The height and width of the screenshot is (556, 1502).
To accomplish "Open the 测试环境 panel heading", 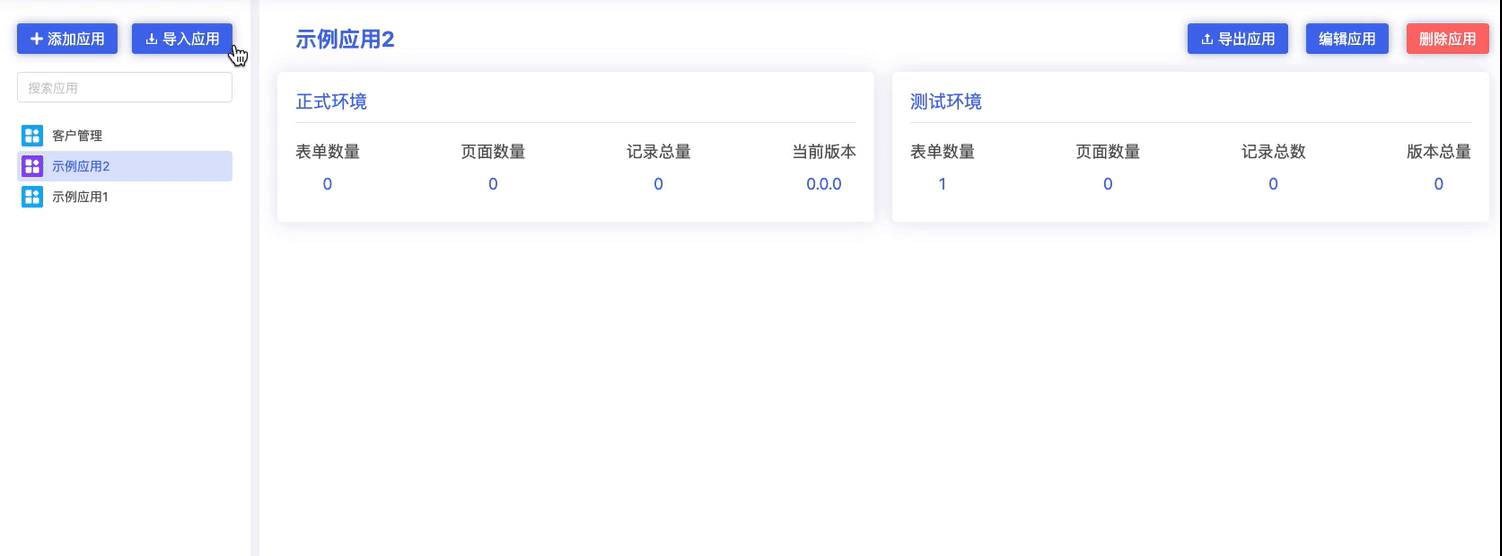I will (x=946, y=102).
